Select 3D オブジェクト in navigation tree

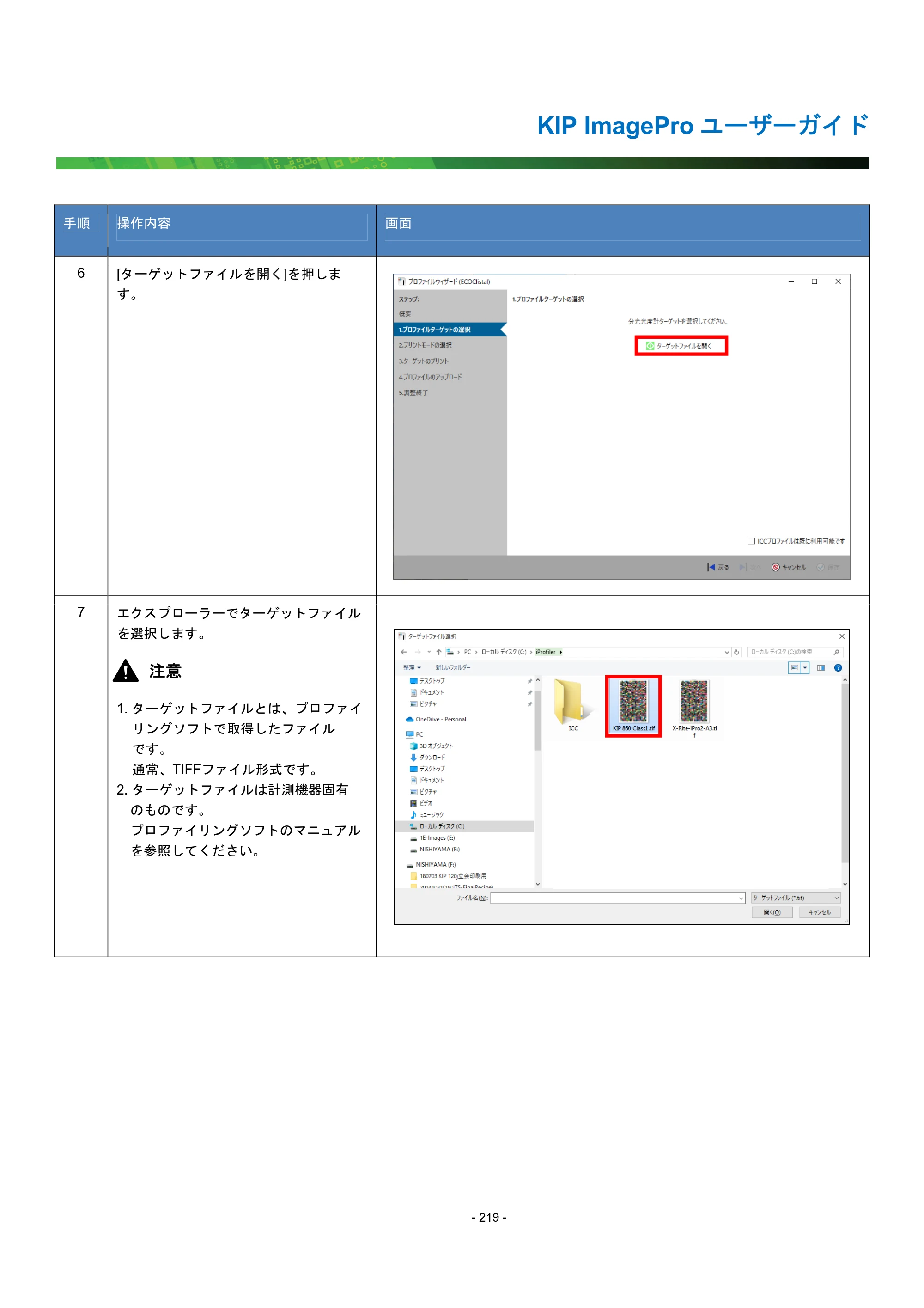point(431,746)
